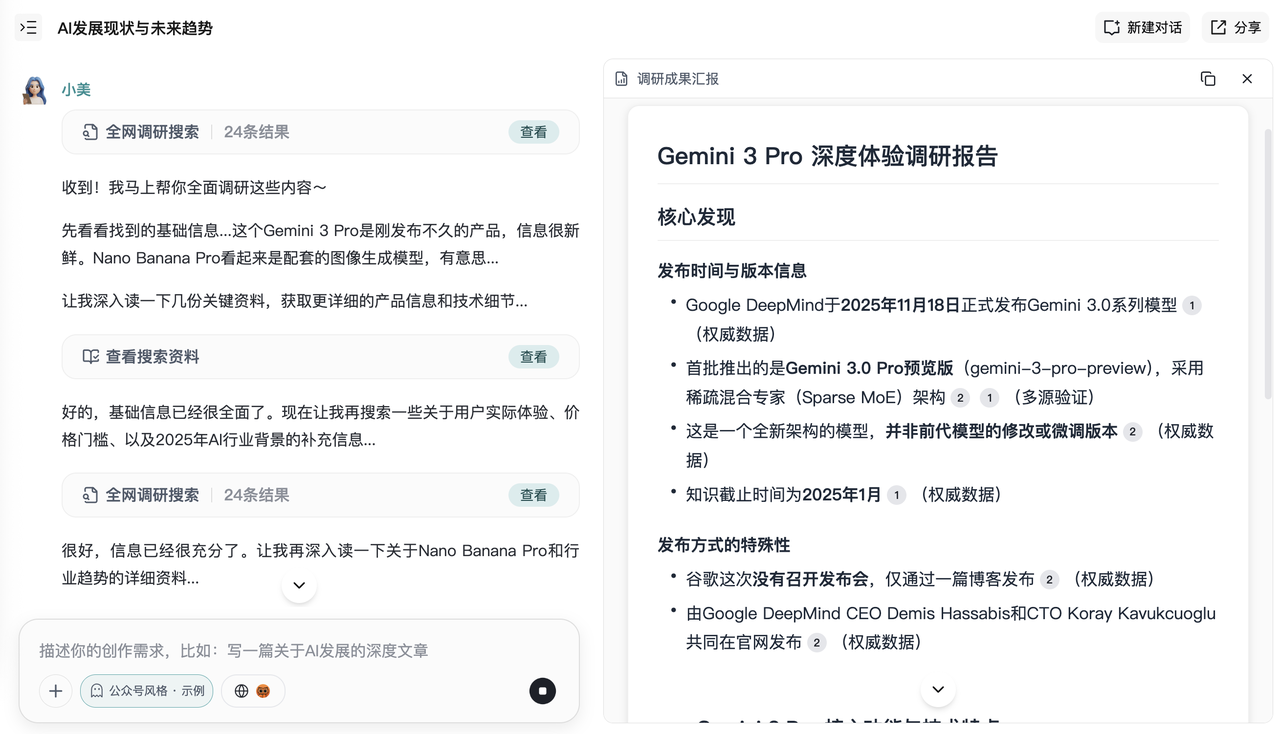Copy the 调研成果汇报 report content

point(1208,79)
